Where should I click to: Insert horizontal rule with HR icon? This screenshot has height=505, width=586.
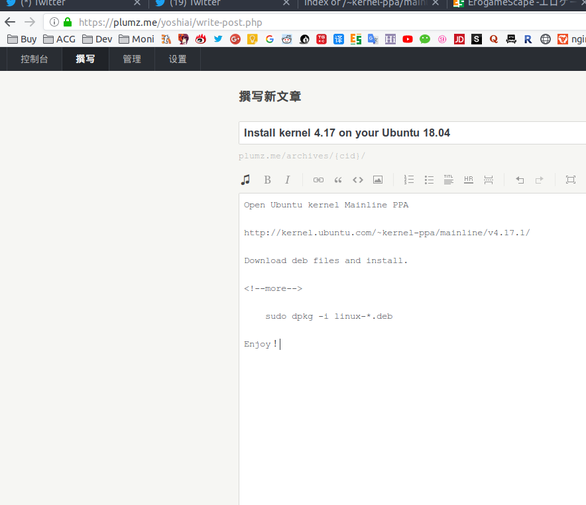pyautogui.click(x=468, y=180)
